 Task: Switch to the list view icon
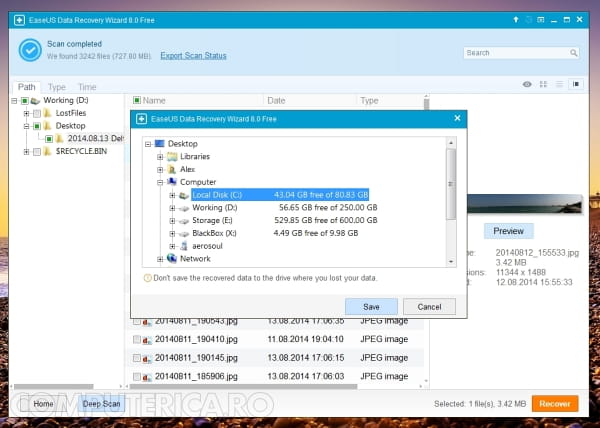[x=559, y=84]
